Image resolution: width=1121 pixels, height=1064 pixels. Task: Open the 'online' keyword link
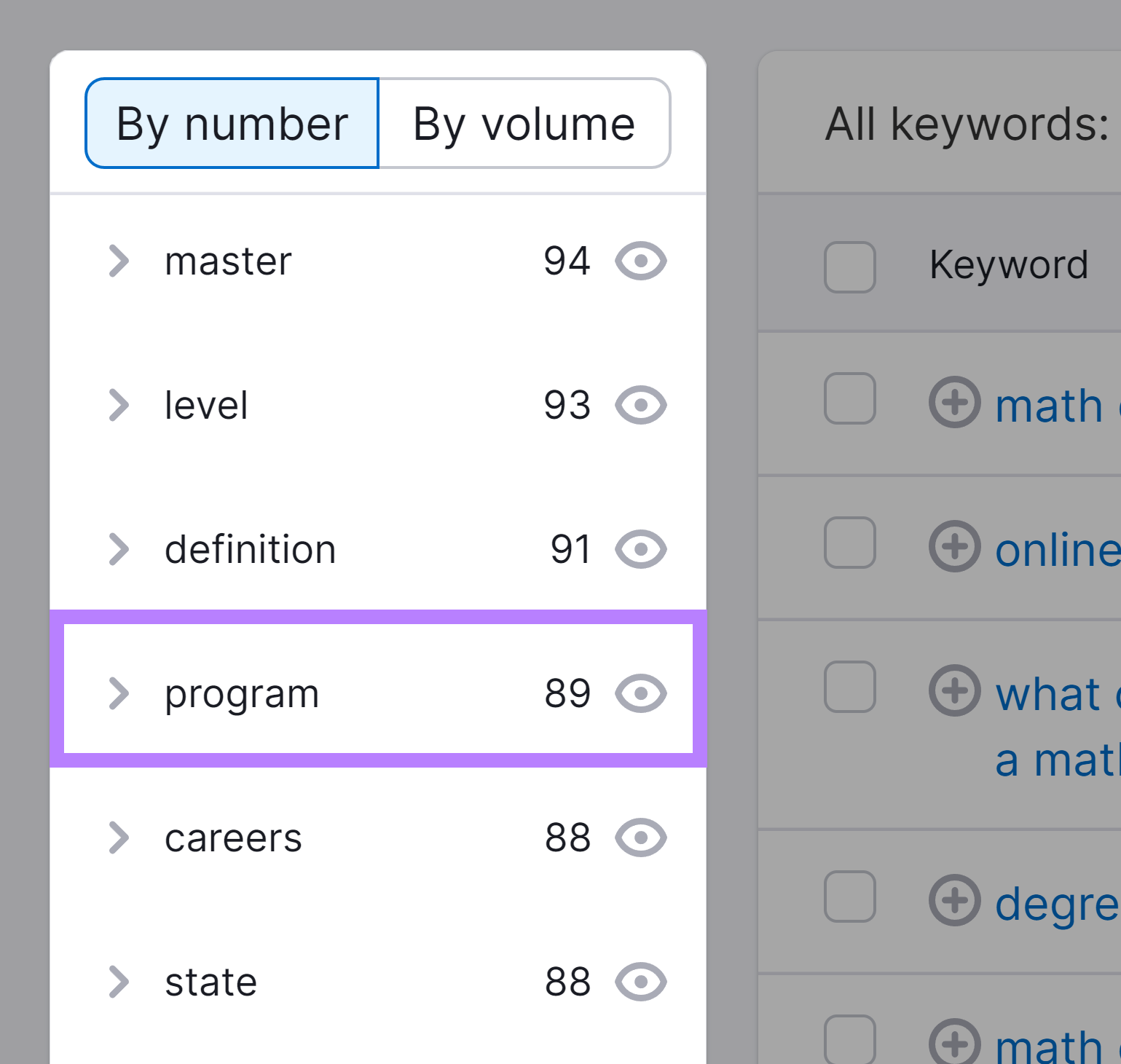coord(1058,550)
